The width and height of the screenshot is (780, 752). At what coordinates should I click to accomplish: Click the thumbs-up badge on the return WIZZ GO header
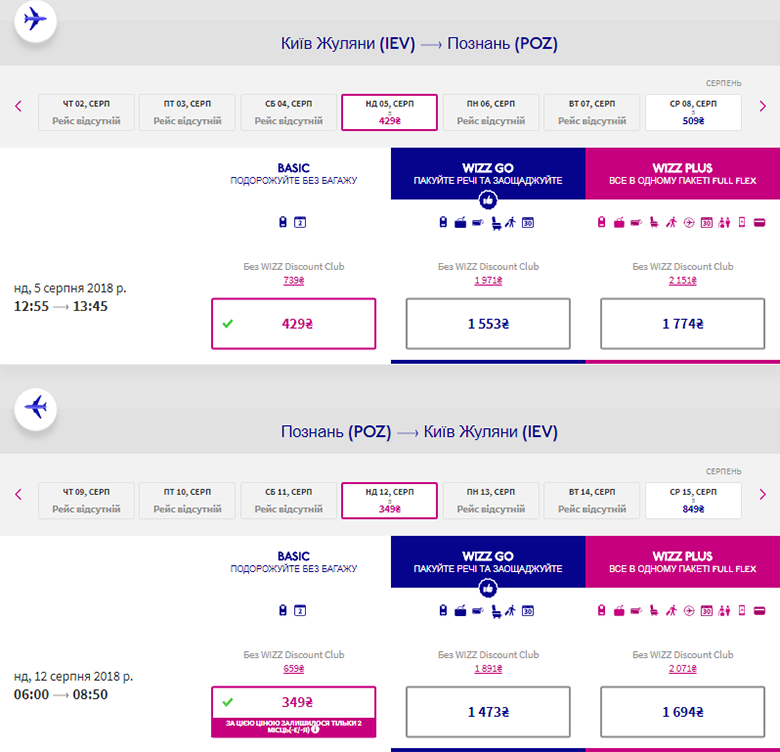pyautogui.click(x=488, y=587)
